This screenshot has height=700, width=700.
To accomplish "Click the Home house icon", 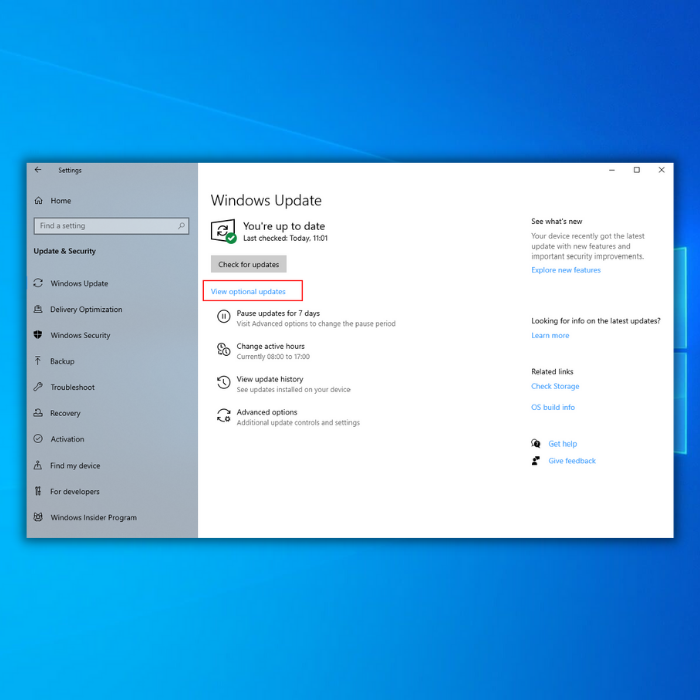I will click(39, 201).
